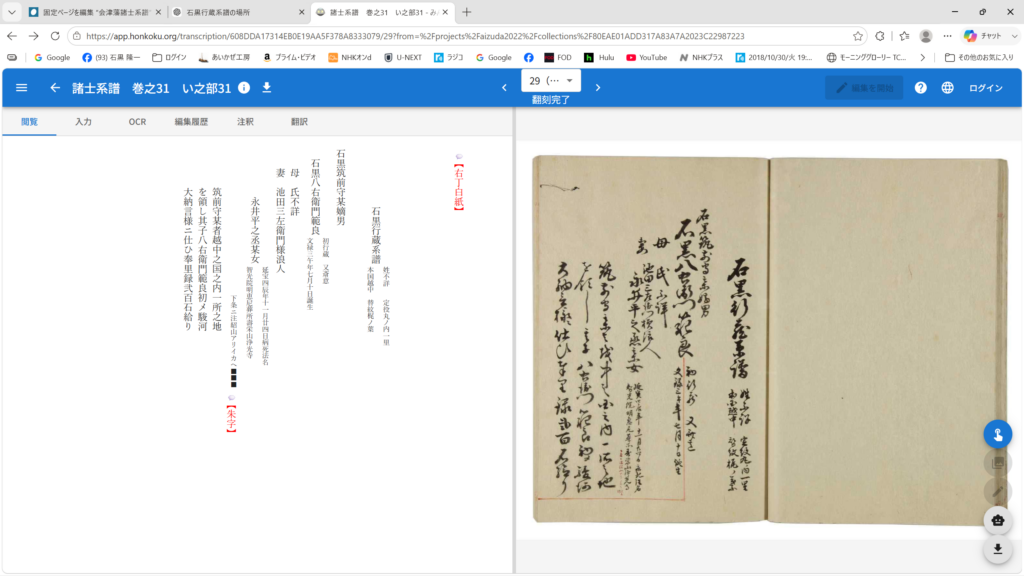1024x576 pixels.
Task: Close the 石黒行蔵系譜の場所 browser tab
Action: (x=301, y=12)
